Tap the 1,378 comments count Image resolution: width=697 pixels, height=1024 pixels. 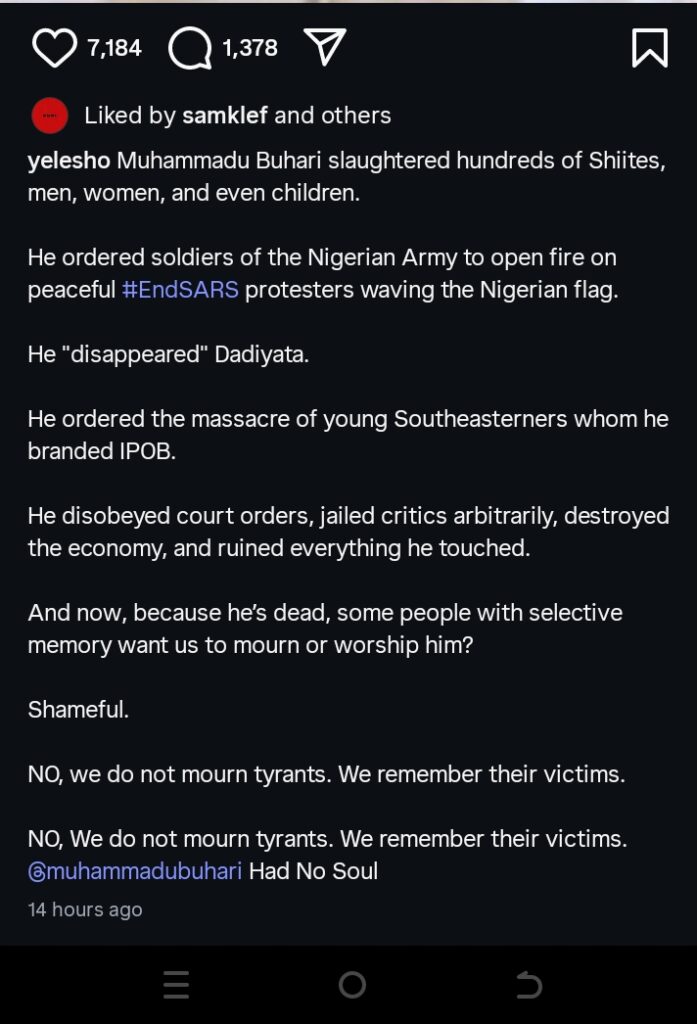pos(250,48)
